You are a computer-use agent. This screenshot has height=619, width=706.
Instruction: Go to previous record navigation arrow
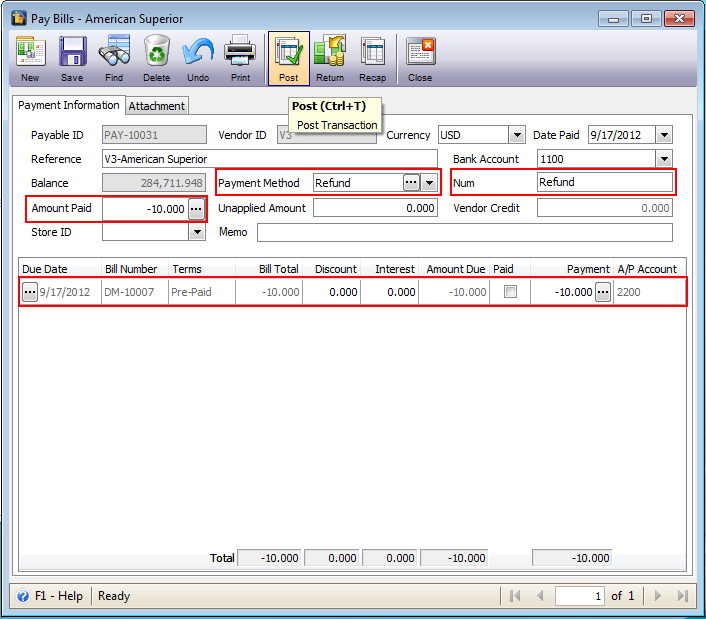[540, 596]
